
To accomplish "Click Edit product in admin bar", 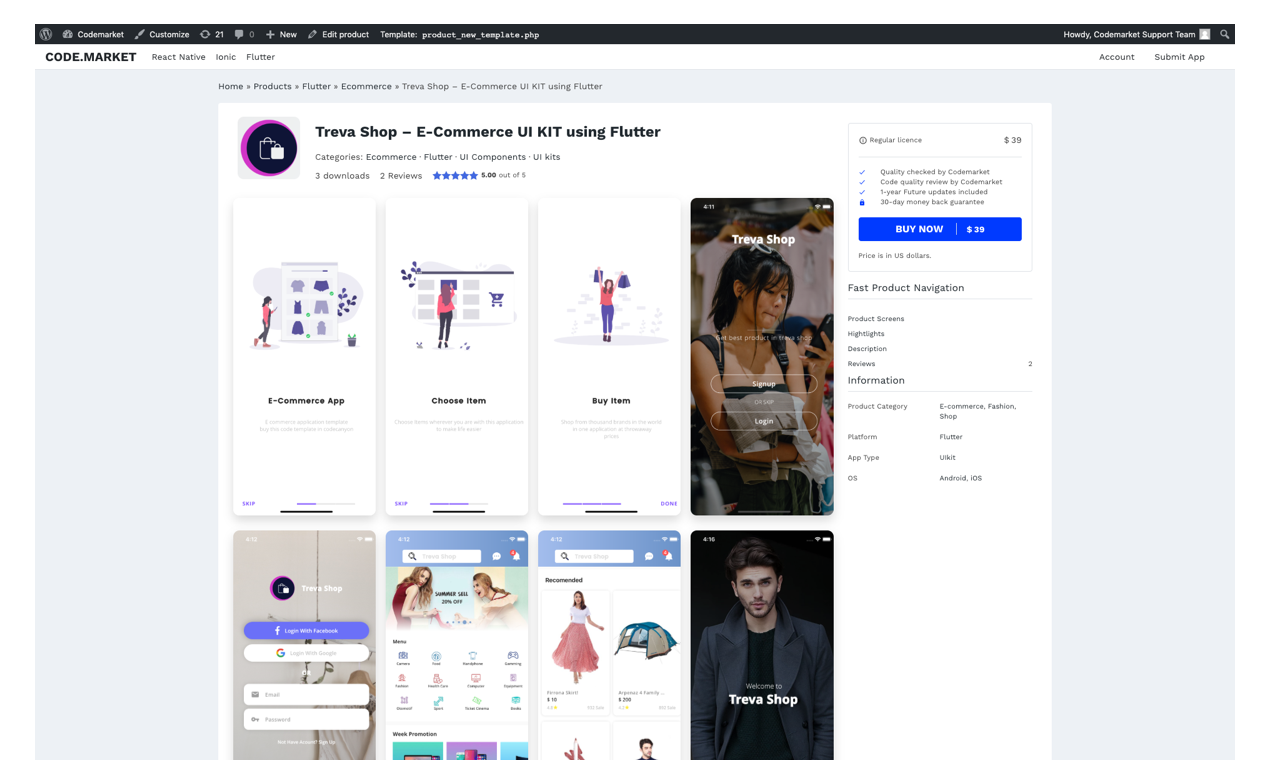I will point(338,34).
